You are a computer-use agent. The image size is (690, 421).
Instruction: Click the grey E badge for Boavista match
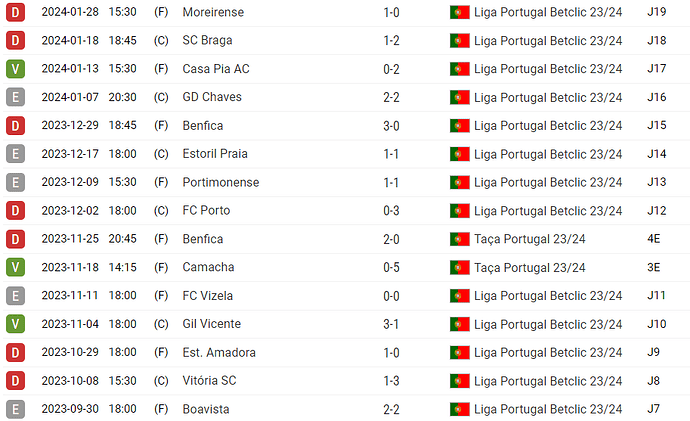(15, 409)
